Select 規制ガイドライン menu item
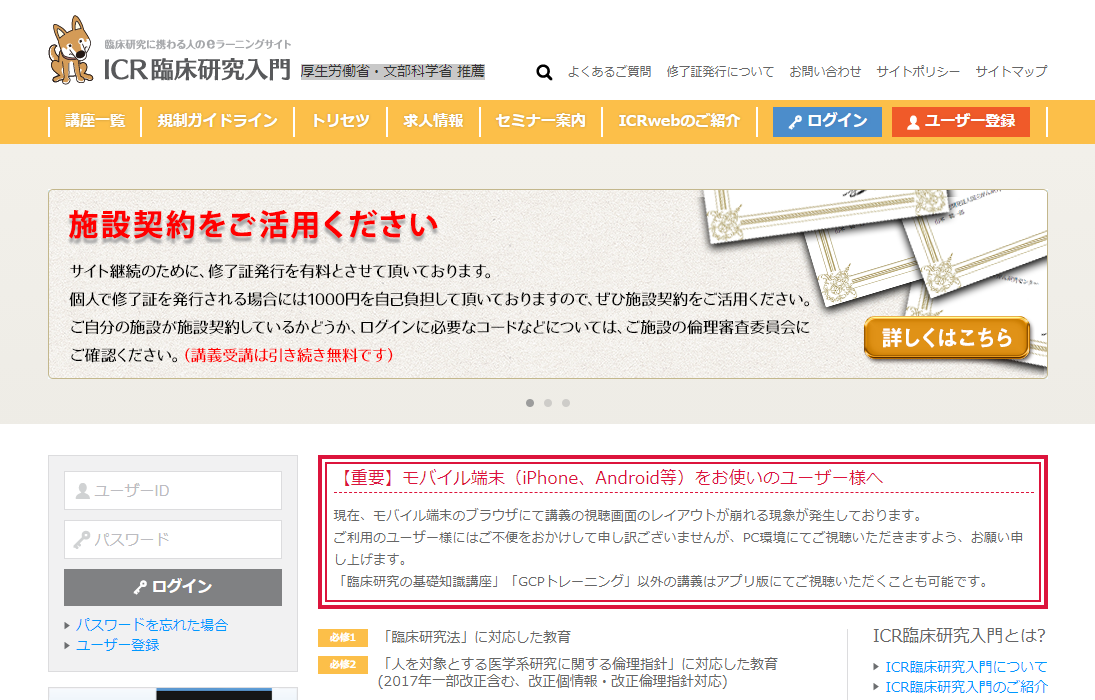1095x700 pixels. tap(217, 121)
